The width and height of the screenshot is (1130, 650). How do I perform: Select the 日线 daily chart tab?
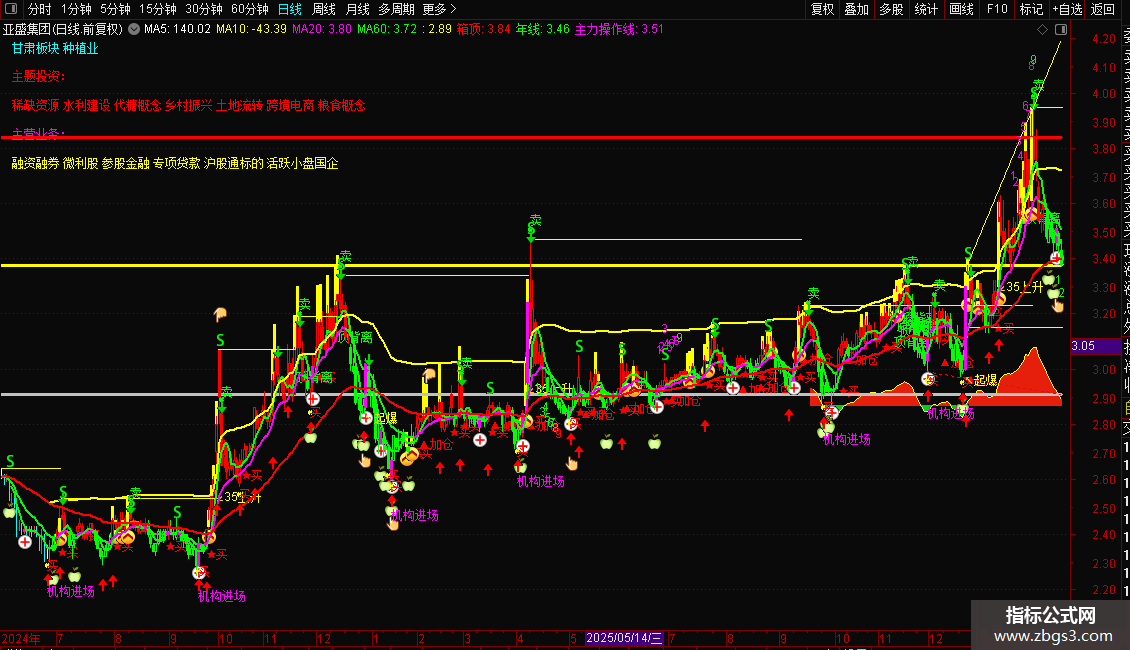tap(290, 9)
